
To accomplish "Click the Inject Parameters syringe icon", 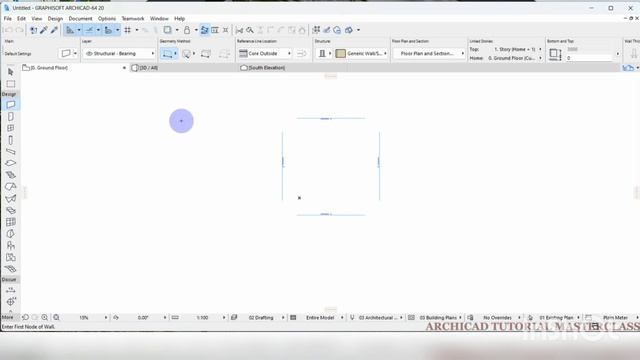I will point(54,30).
